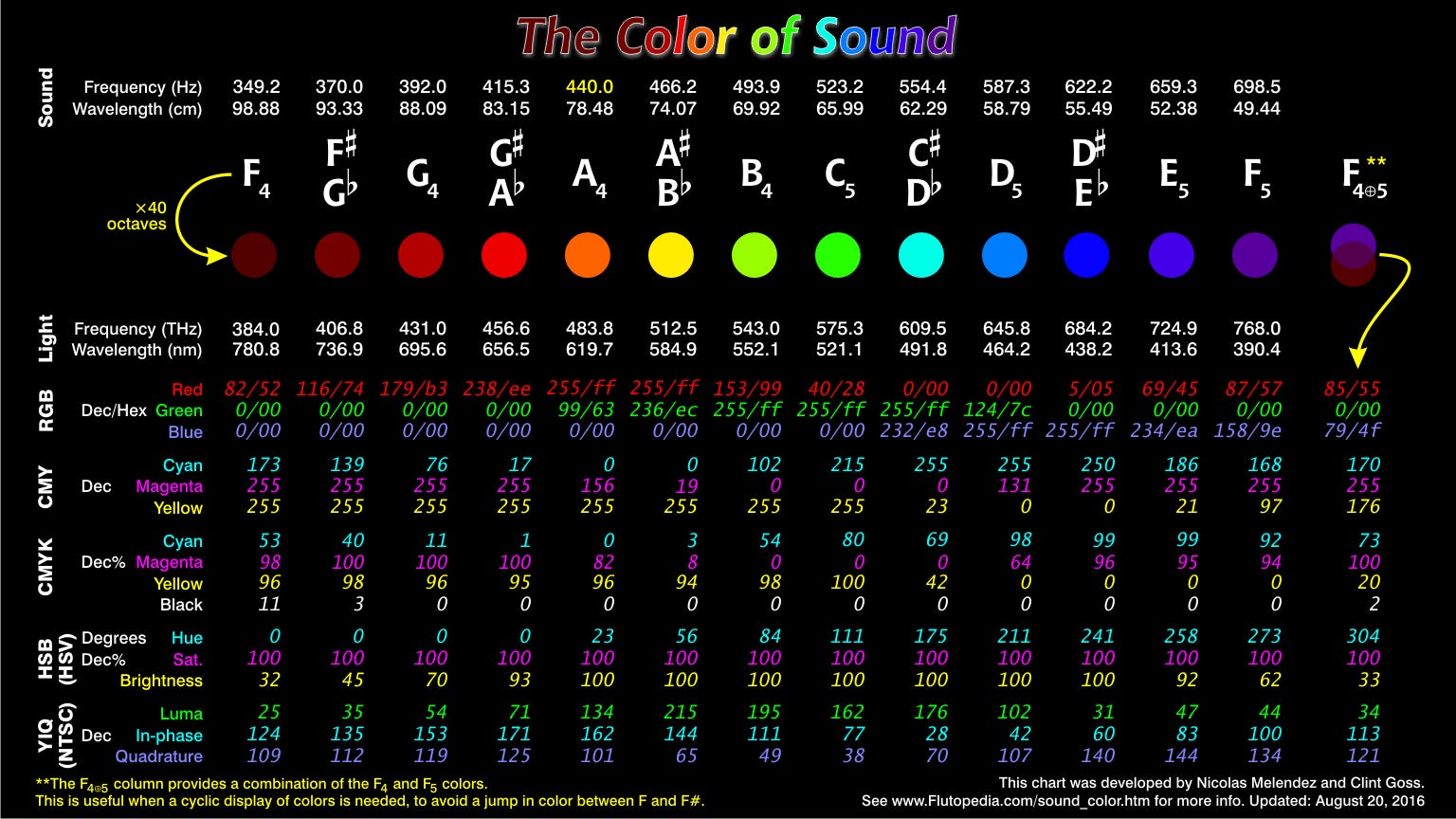Click the "Frequency (Hz)" row label
Screen dimensions: 1456x819
tap(143, 87)
